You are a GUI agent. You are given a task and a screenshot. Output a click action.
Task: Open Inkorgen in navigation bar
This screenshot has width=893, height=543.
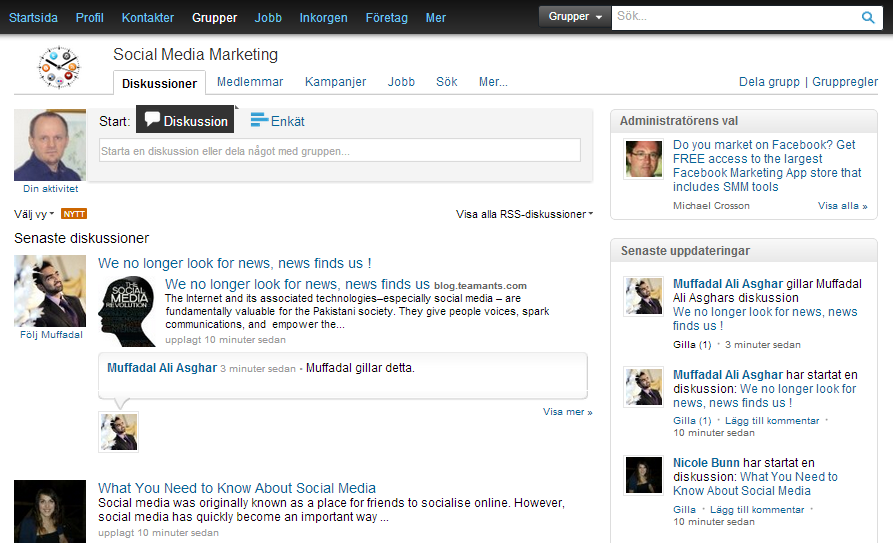coord(323,18)
